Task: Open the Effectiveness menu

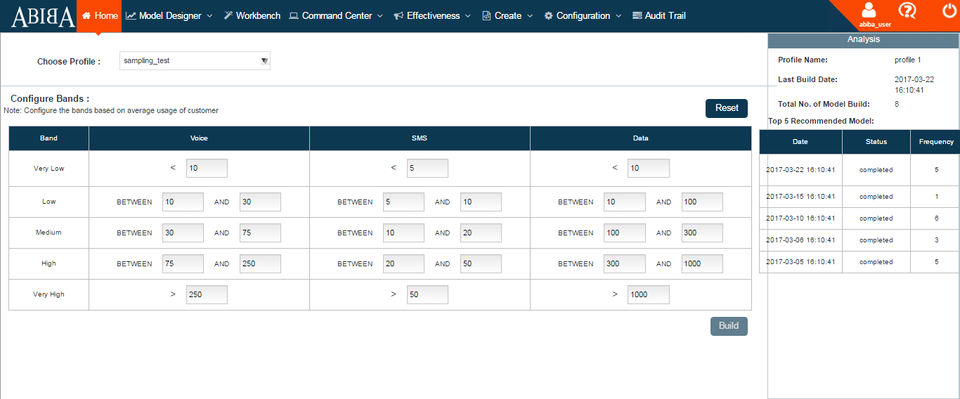Action: 432,16
